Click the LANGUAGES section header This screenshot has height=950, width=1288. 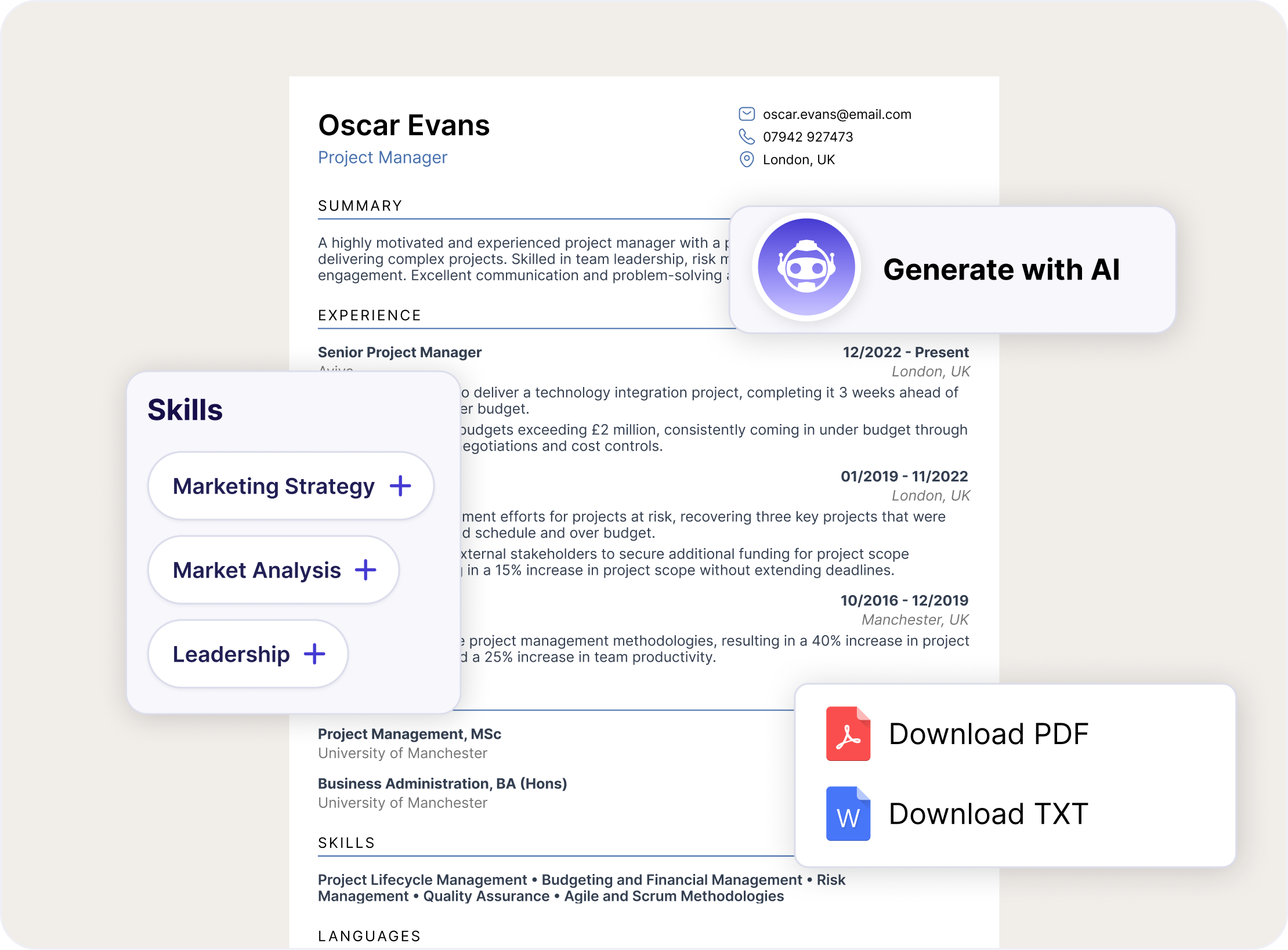(369, 936)
